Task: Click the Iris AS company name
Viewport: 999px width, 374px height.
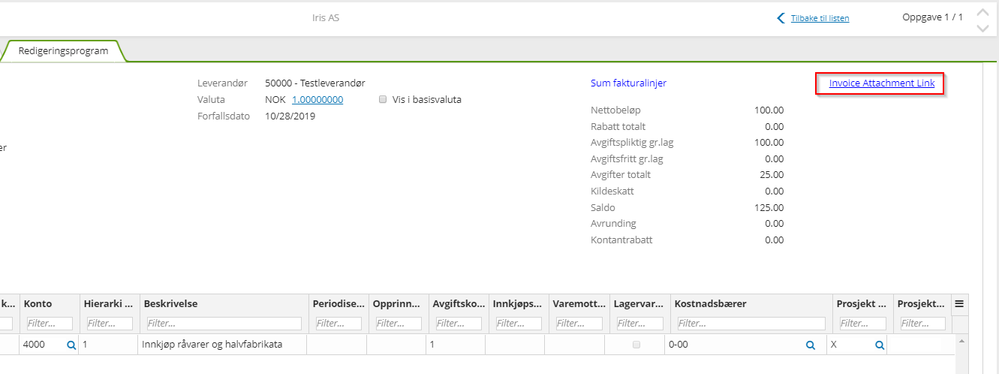Action: click(x=326, y=18)
